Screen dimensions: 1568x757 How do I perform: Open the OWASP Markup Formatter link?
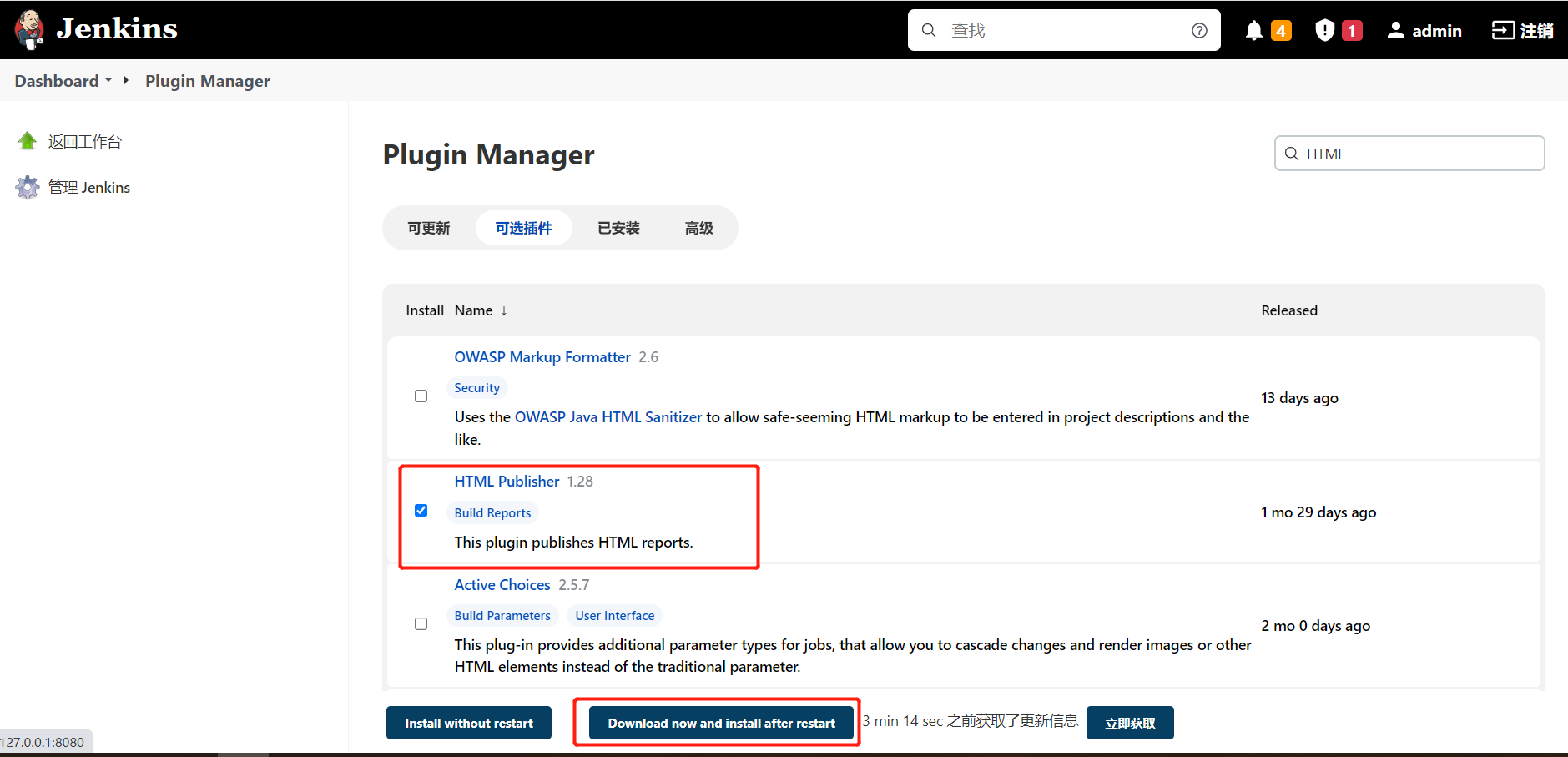point(542,357)
